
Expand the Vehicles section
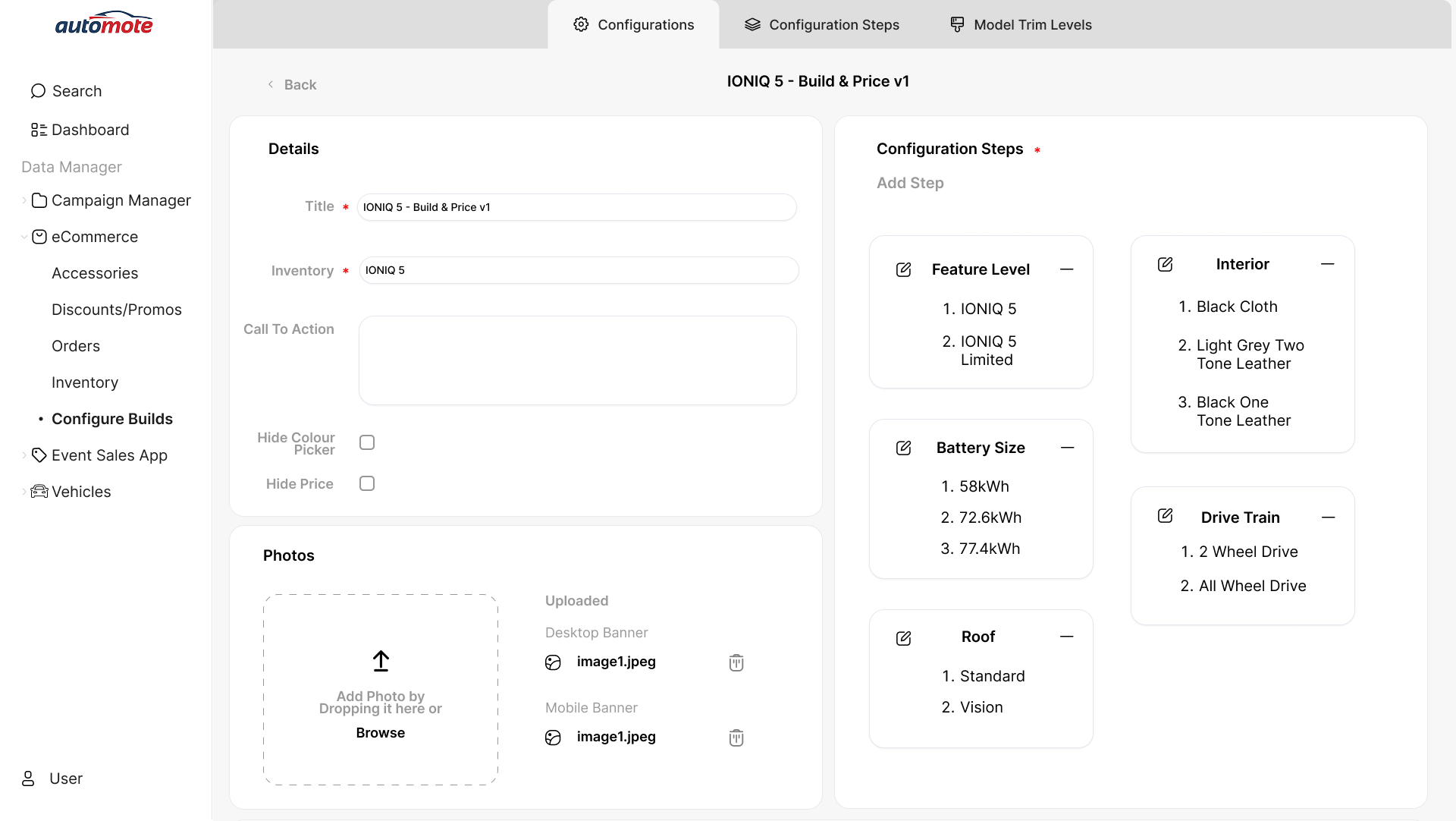24,492
